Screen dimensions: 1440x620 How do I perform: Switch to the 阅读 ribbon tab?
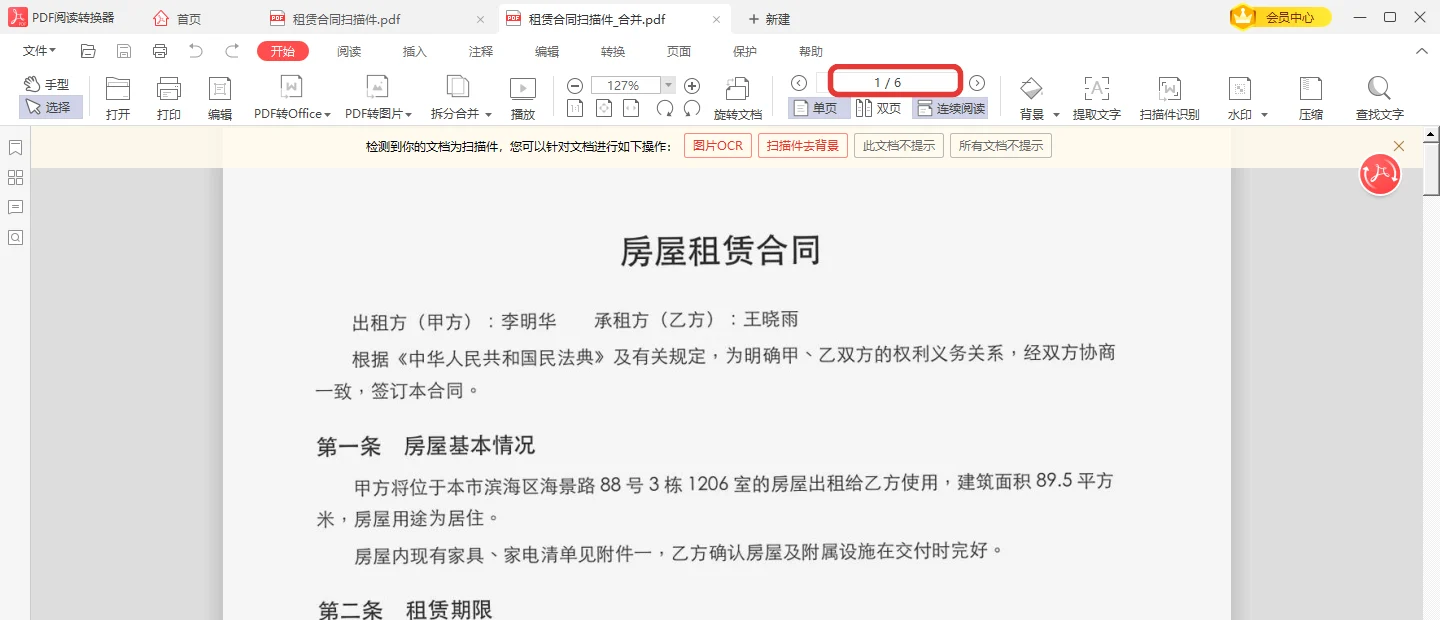click(x=349, y=52)
